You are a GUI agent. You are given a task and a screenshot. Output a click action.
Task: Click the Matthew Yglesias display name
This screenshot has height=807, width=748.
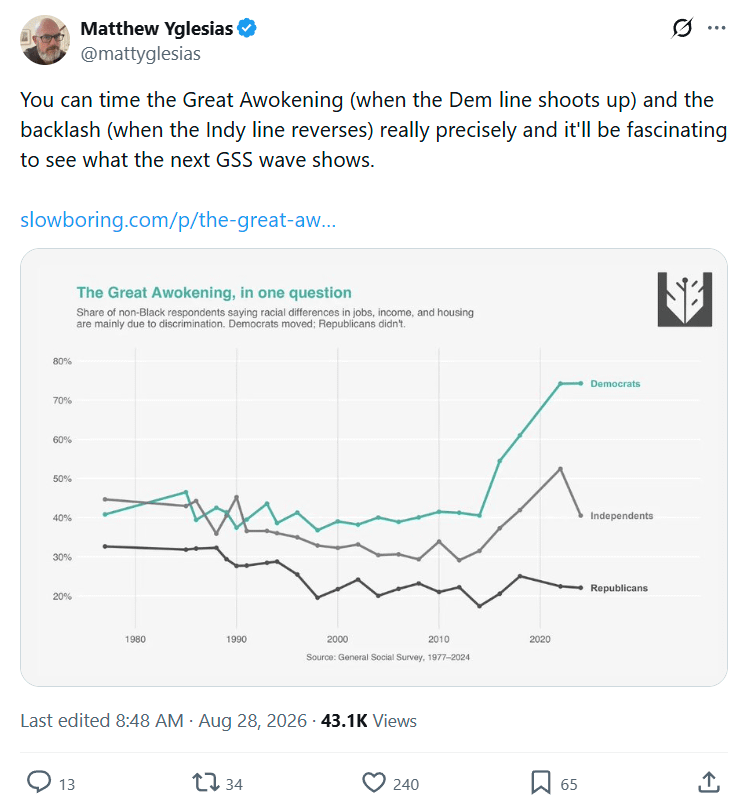pos(156,28)
